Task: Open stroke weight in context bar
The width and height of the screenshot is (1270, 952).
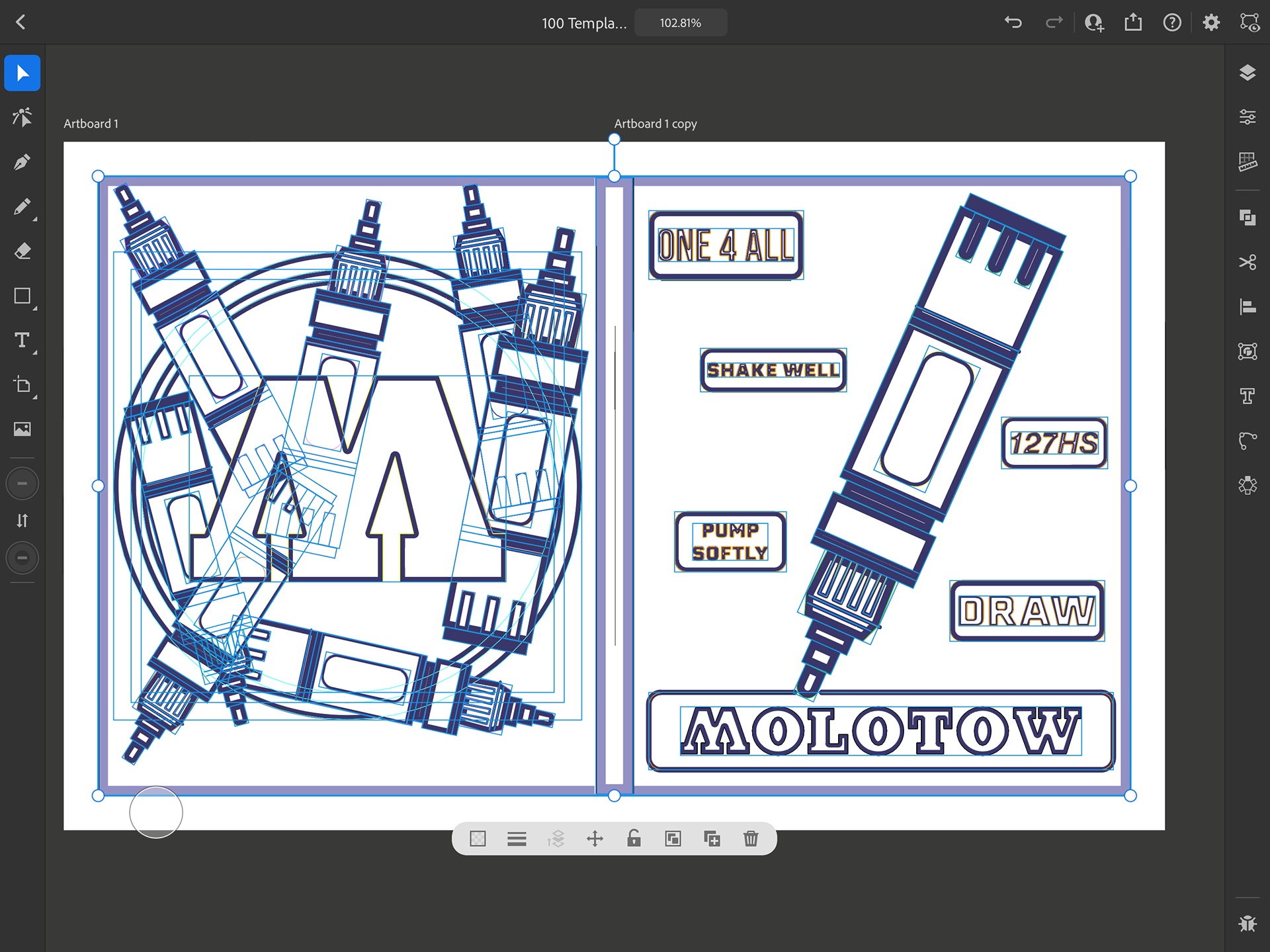Action: pyautogui.click(x=517, y=839)
